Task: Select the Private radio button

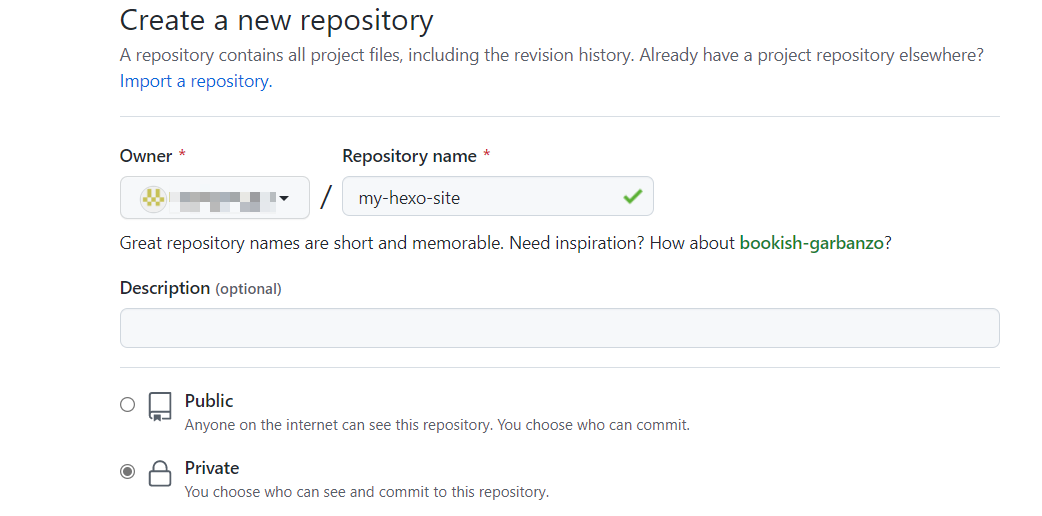Action: 127,471
